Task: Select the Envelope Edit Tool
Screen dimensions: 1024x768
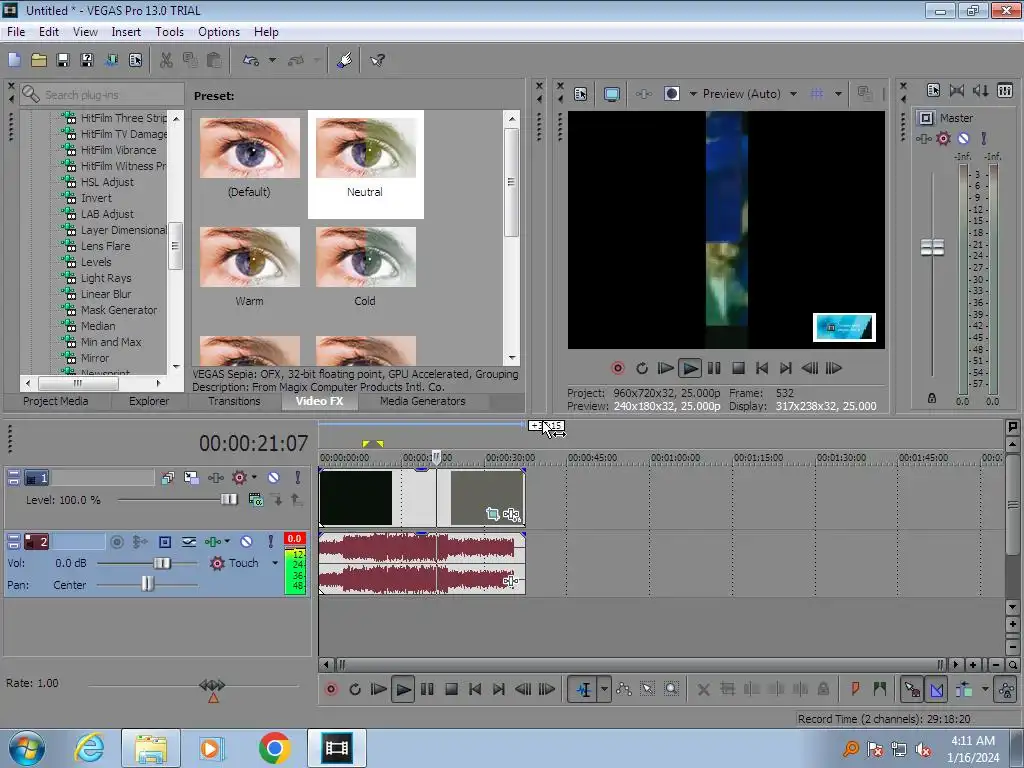Action: 624,689
